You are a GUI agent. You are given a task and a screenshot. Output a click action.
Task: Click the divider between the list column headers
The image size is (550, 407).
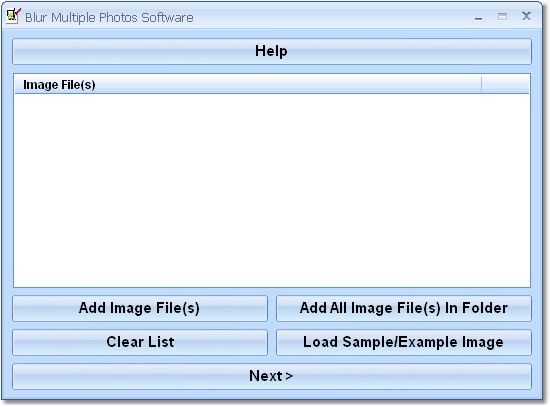[x=482, y=85]
